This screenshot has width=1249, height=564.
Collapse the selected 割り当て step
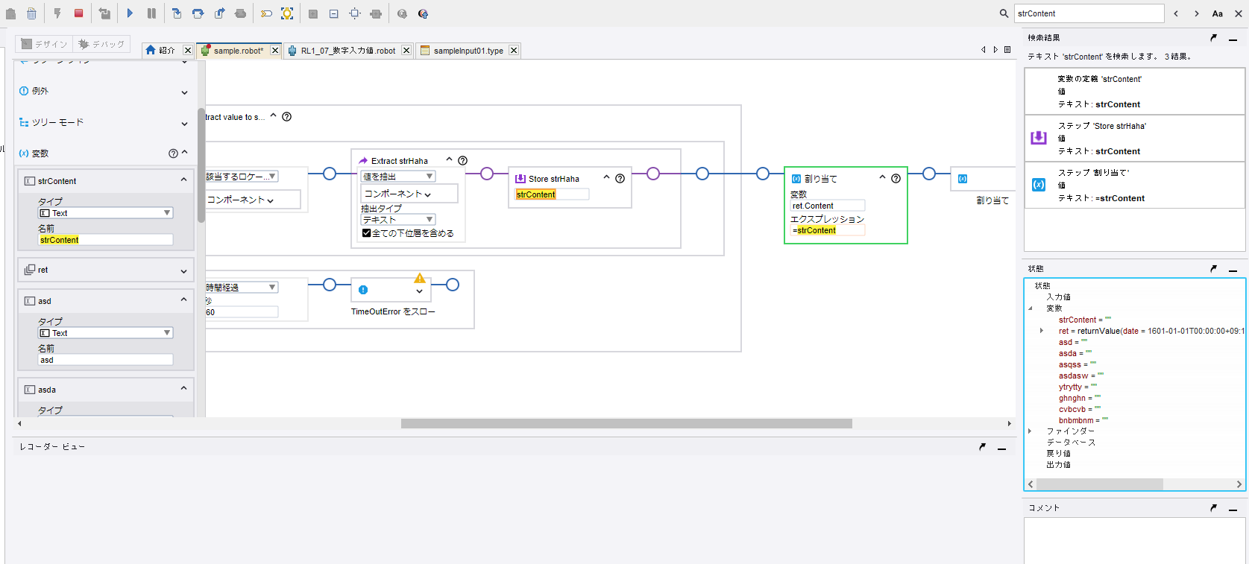point(882,178)
